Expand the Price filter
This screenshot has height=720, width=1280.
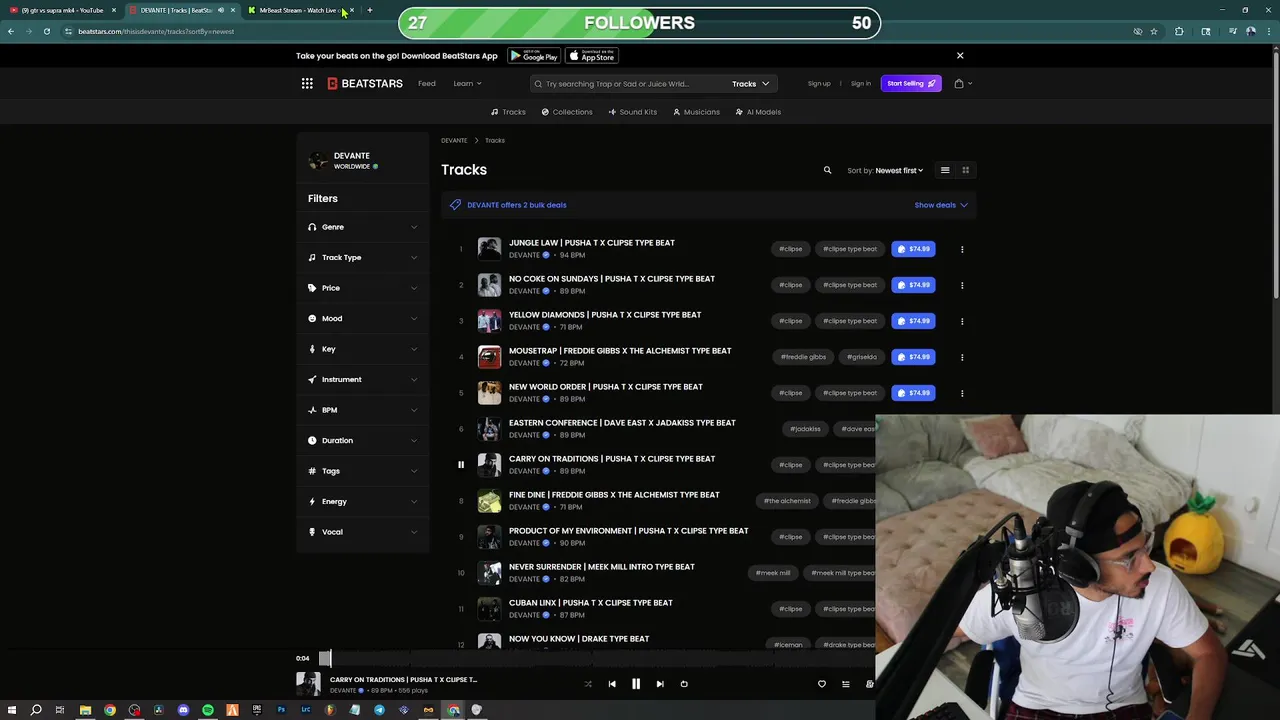(363, 288)
